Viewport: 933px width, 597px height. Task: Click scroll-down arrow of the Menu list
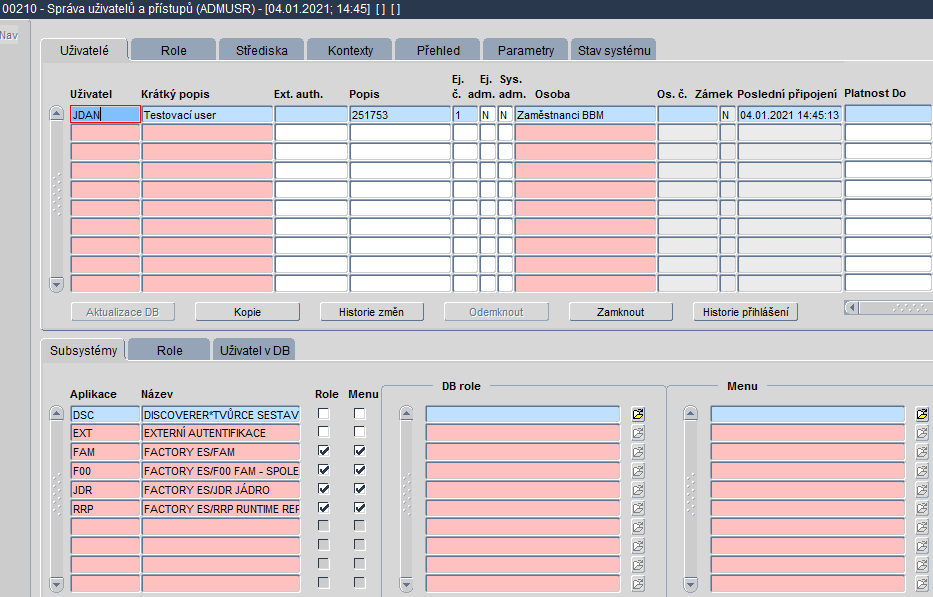click(x=691, y=585)
